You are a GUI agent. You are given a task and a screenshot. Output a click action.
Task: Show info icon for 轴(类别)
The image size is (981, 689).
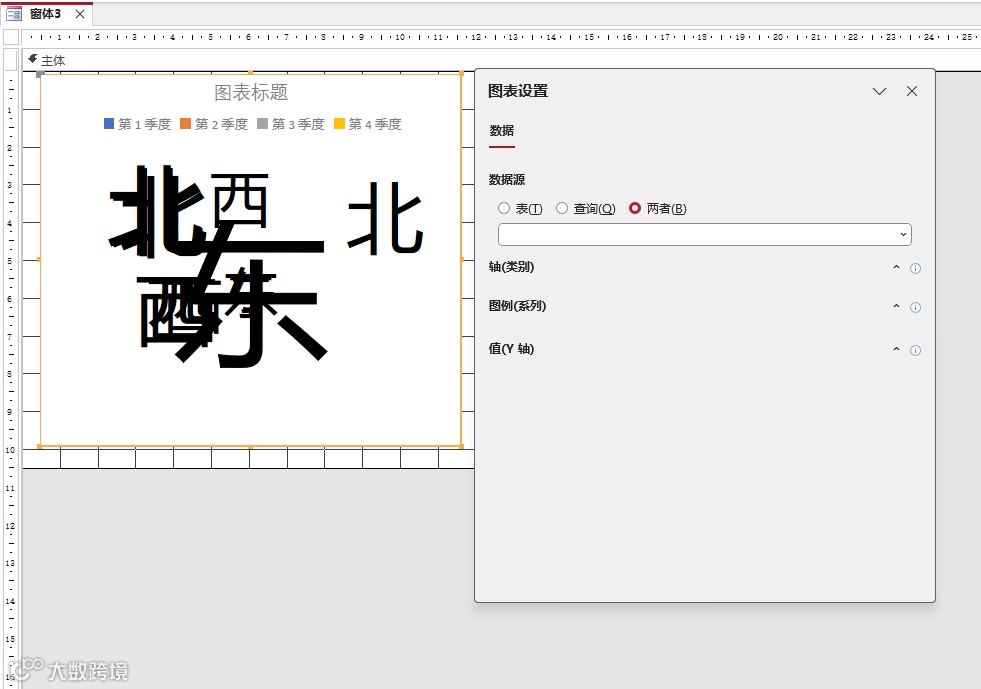point(915,268)
